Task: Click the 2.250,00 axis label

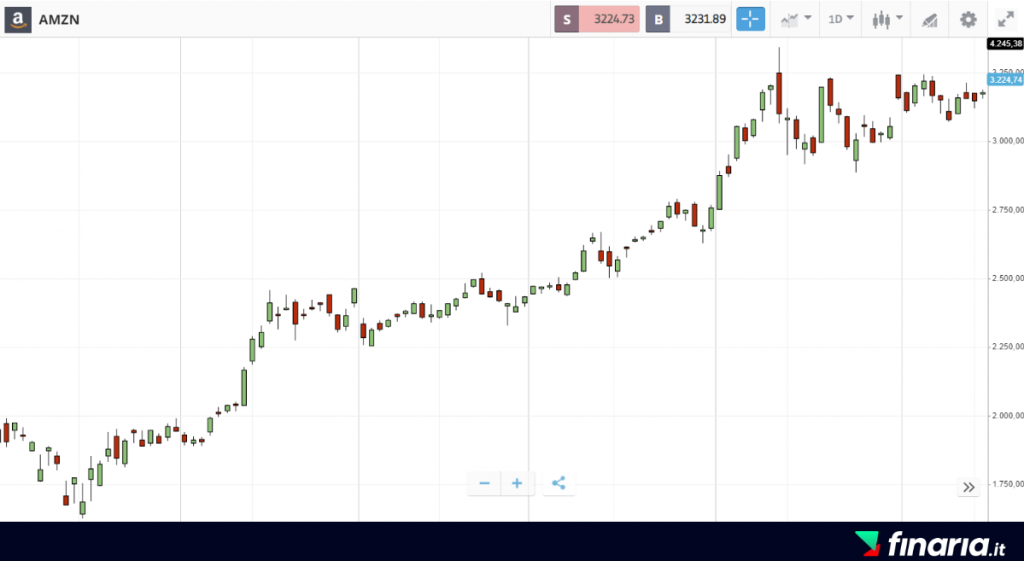Action: tap(1008, 347)
